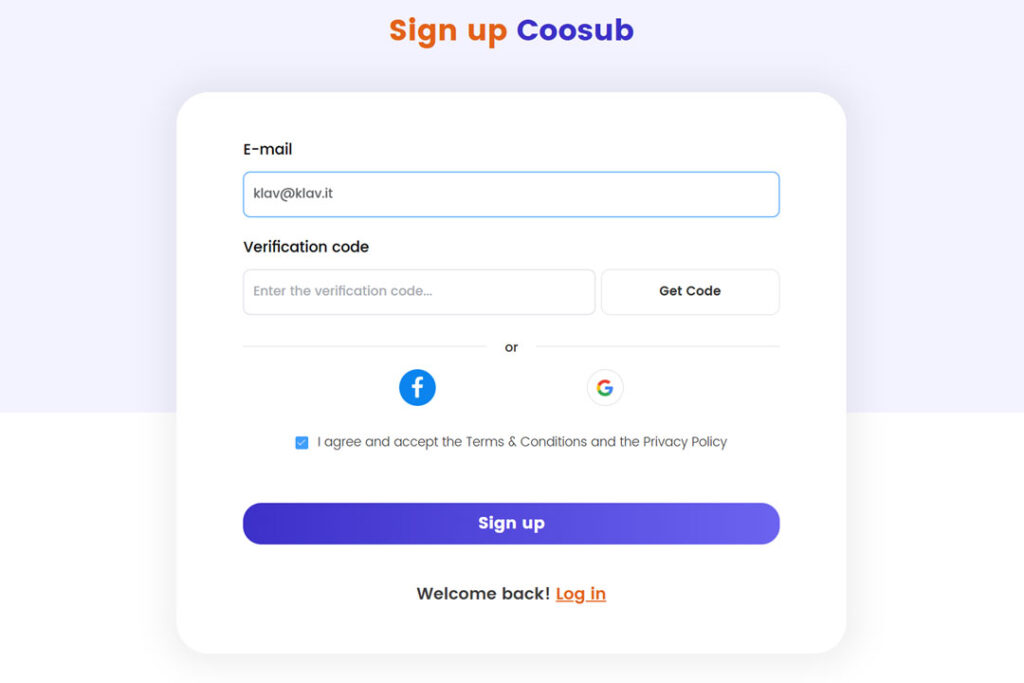Click the divider line right of "or"

(657, 347)
